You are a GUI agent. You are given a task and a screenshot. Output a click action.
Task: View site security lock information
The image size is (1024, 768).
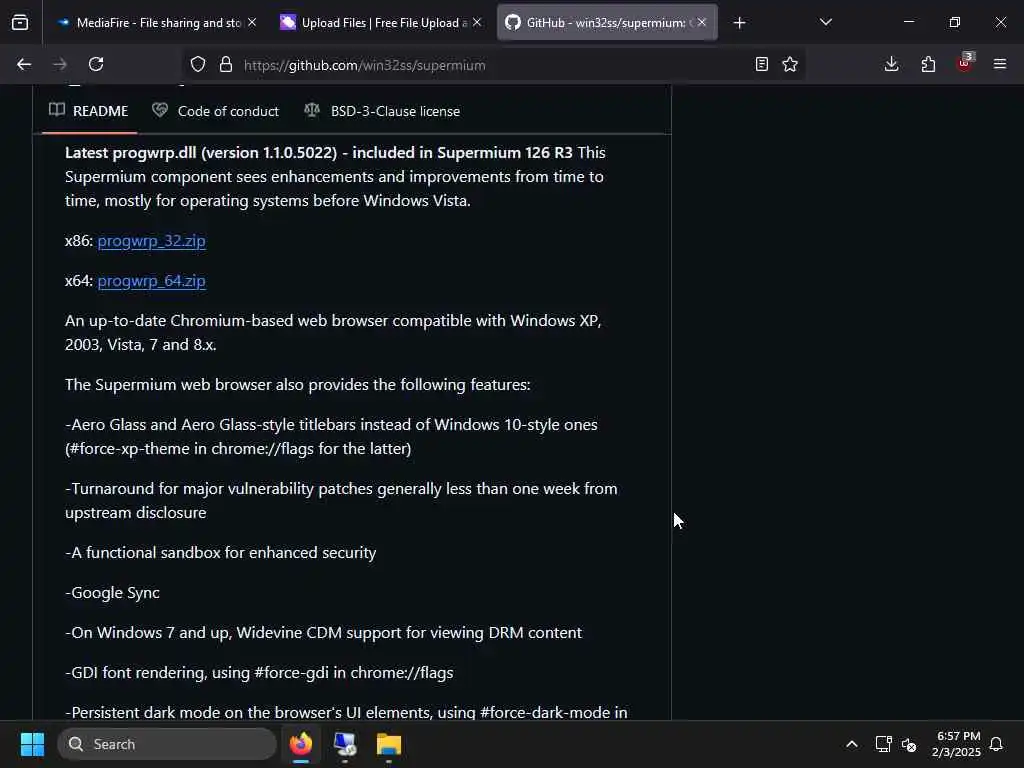pyautogui.click(x=226, y=64)
